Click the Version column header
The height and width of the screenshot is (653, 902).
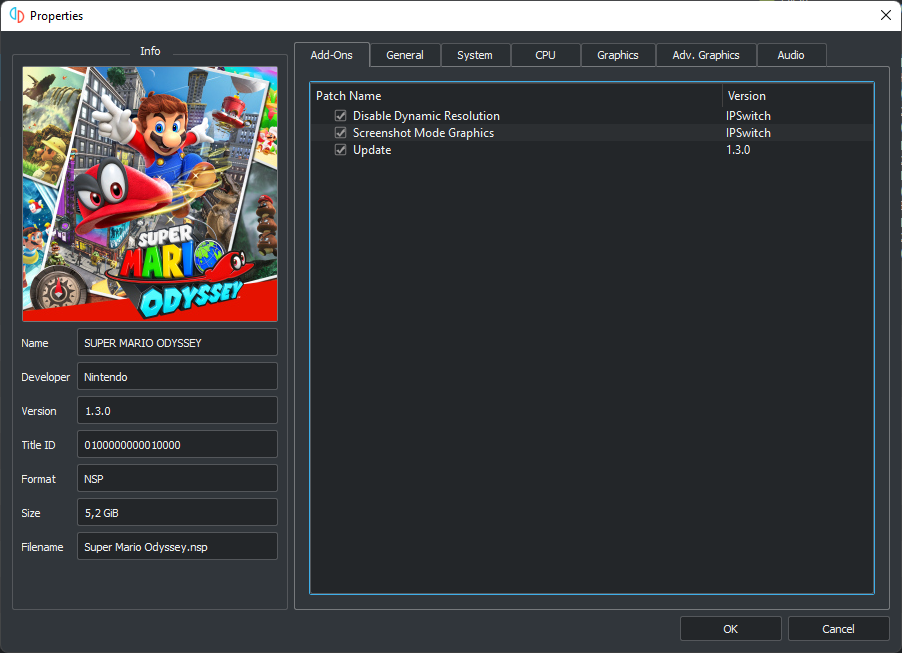point(796,96)
